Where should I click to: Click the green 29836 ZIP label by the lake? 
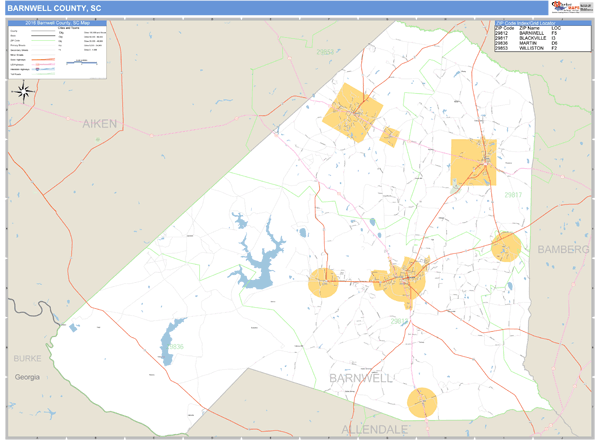175,347
